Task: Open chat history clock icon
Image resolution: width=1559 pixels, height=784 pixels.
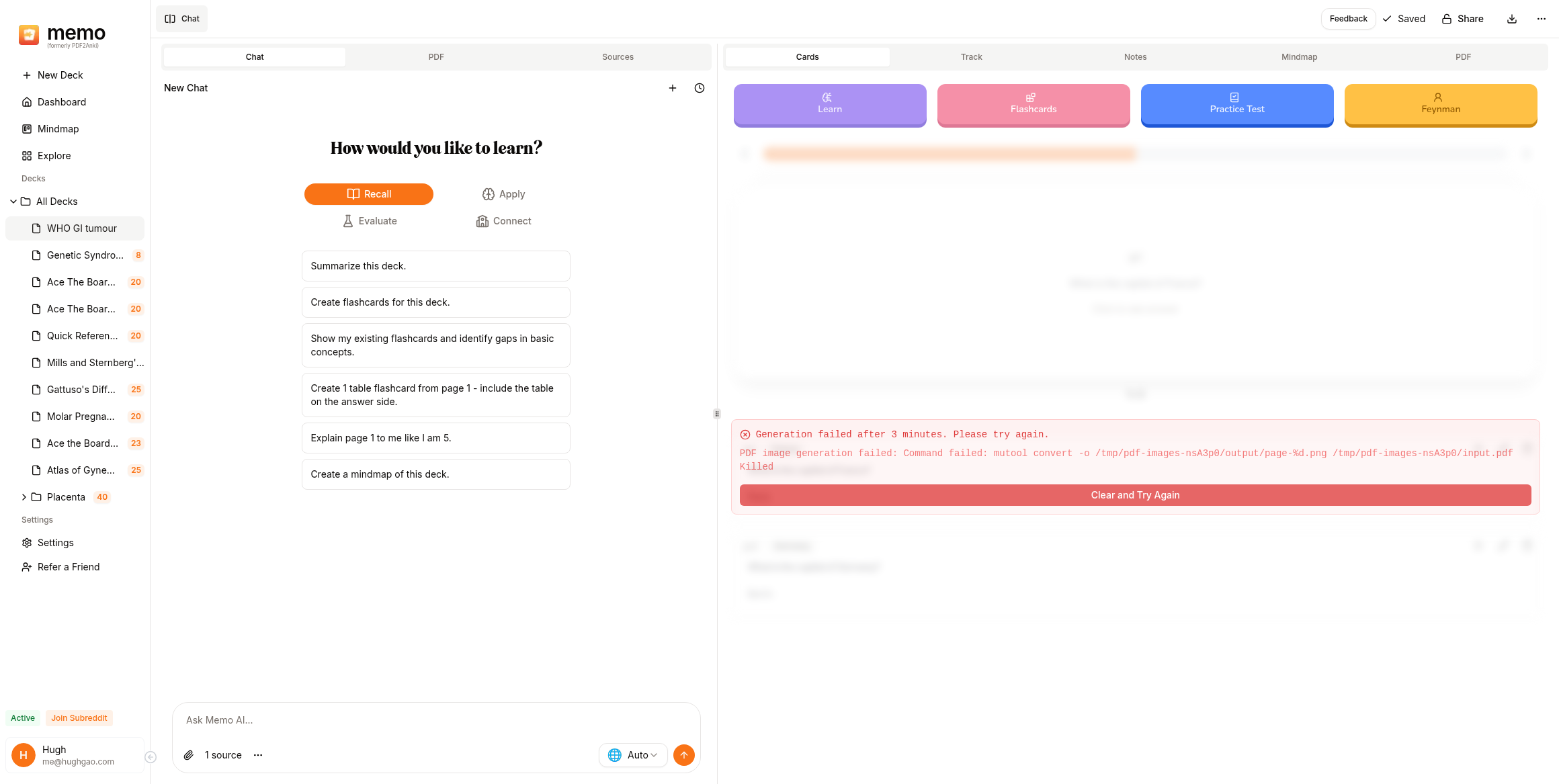Action: click(699, 88)
